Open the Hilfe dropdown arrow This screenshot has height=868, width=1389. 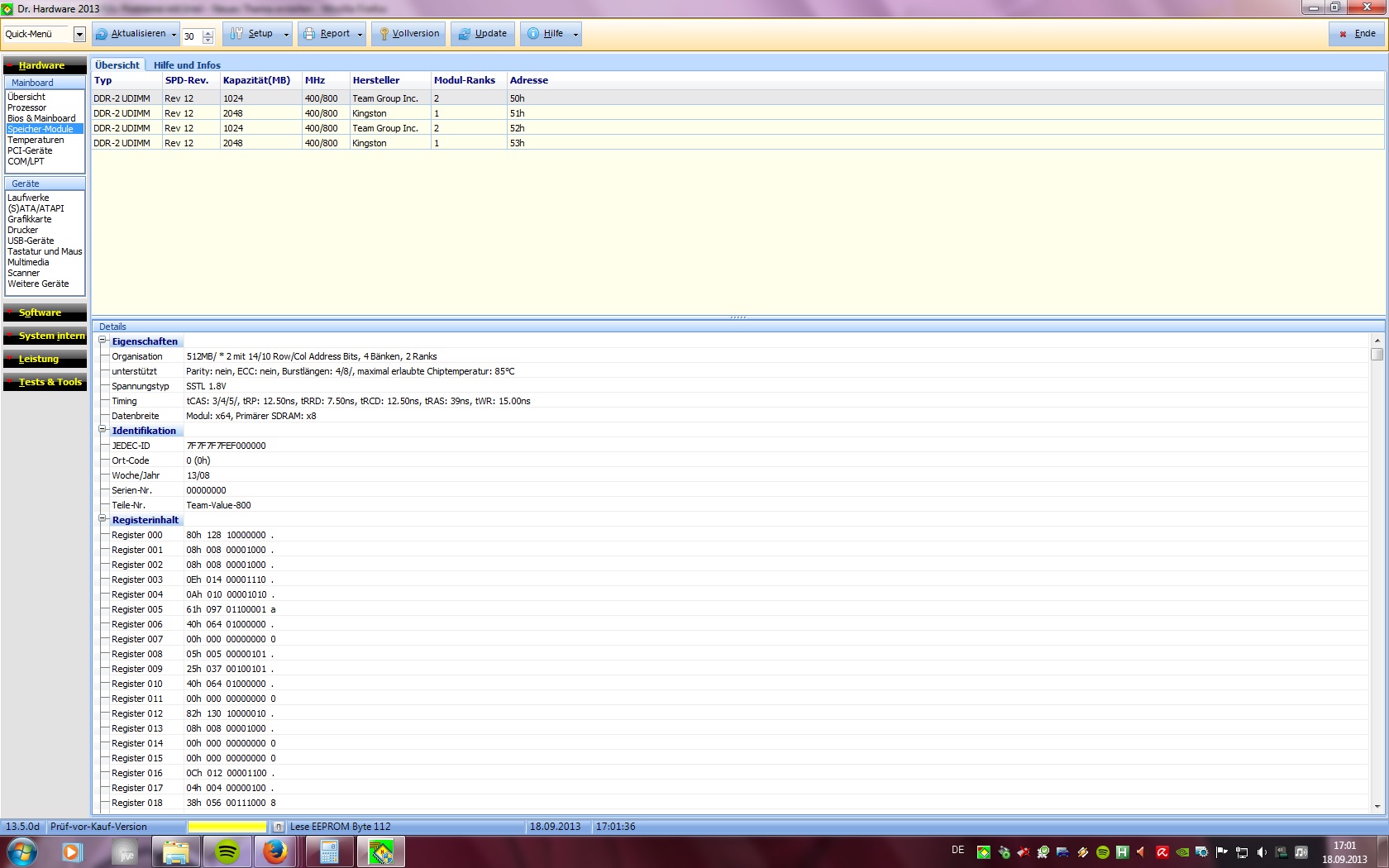click(x=575, y=35)
